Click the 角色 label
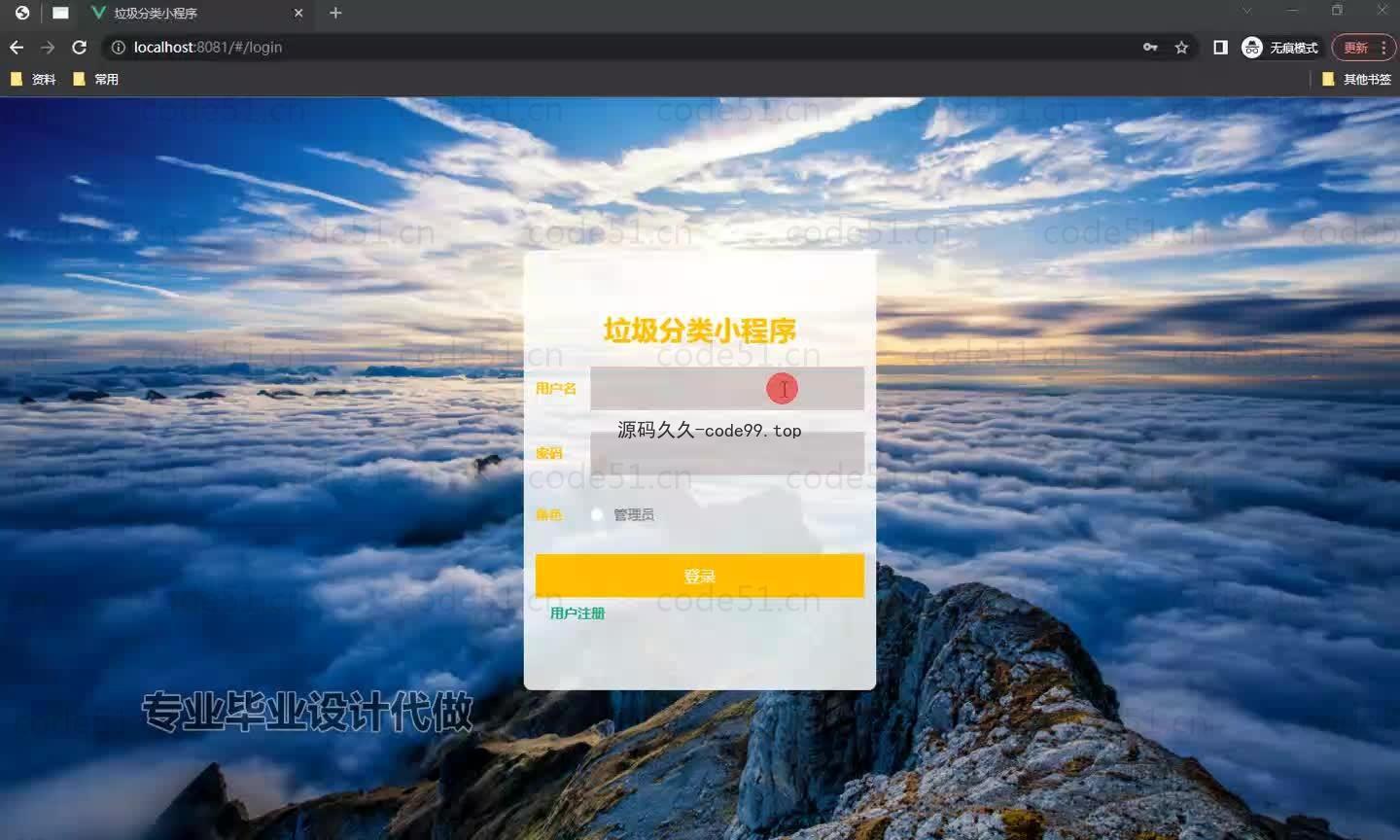Image resolution: width=1400 pixels, height=840 pixels. [x=549, y=515]
